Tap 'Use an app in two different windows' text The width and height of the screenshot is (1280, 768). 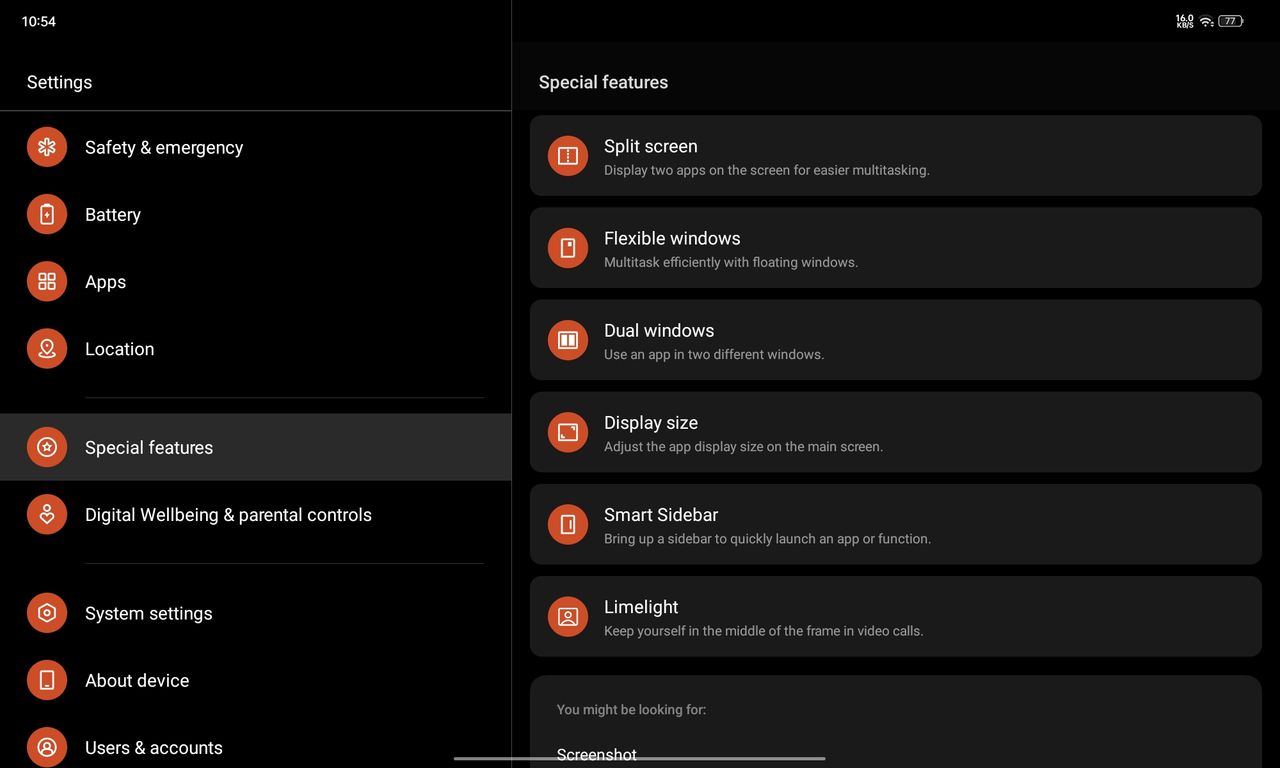pyautogui.click(x=714, y=354)
